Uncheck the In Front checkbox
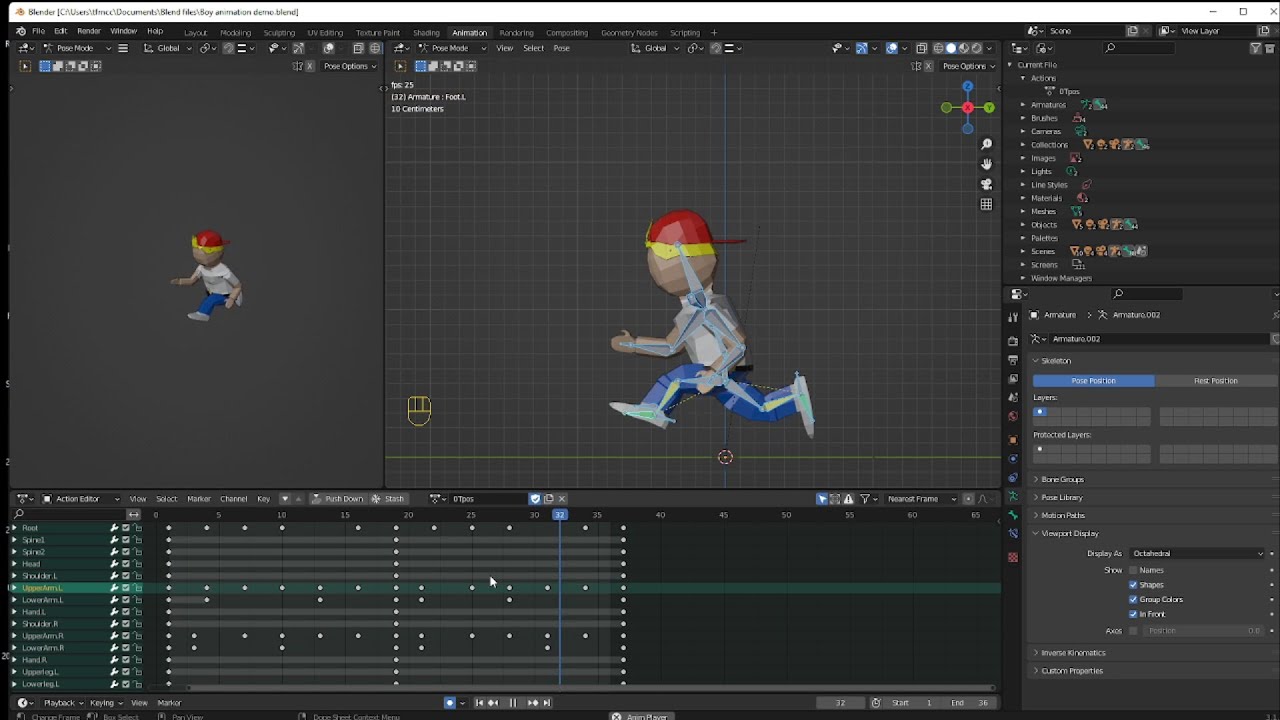 point(1133,614)
